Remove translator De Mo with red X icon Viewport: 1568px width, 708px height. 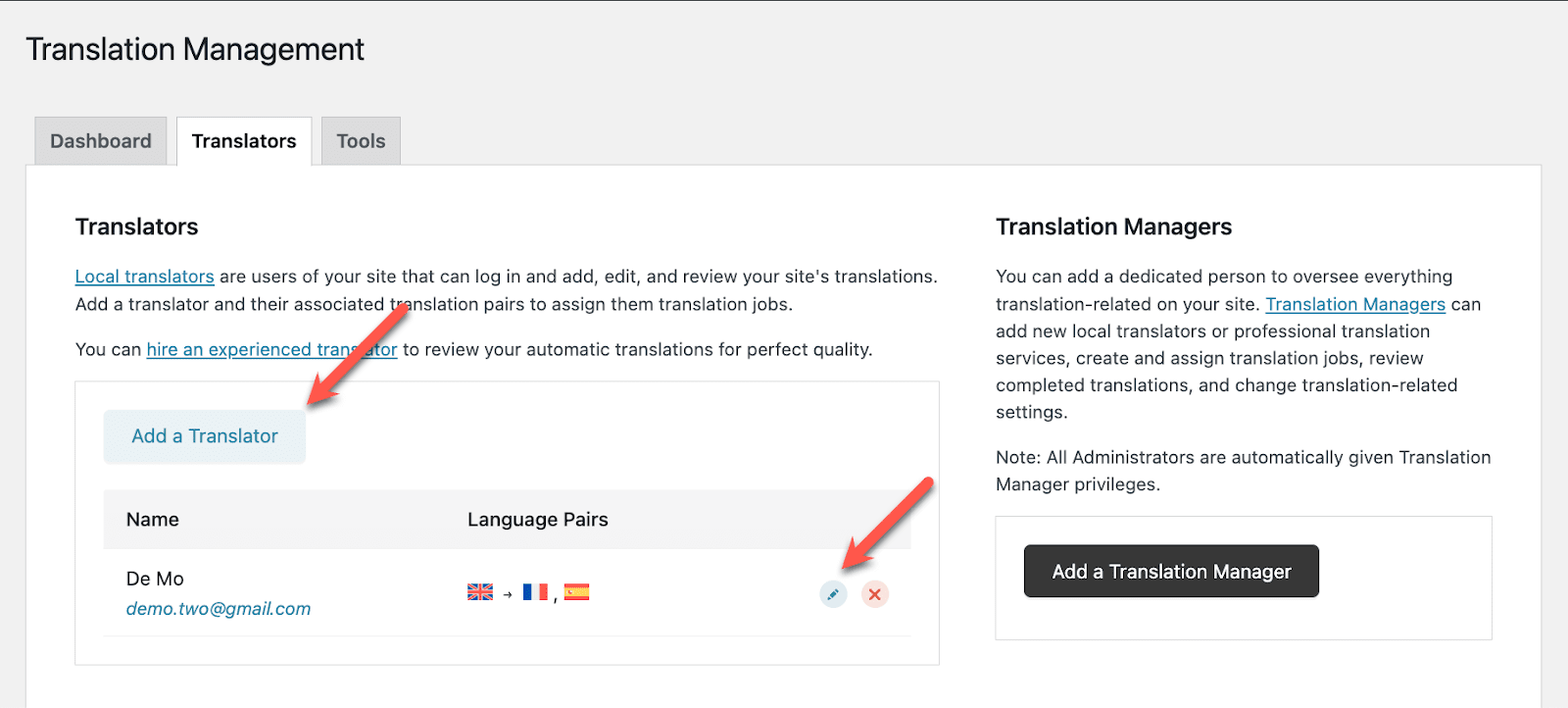pos(875,594)
